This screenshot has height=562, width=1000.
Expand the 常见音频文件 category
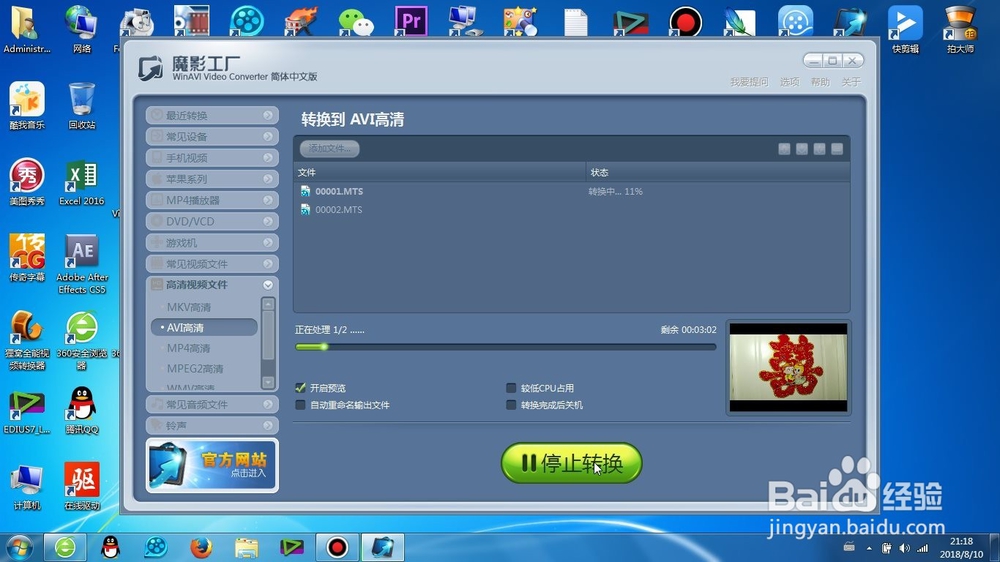[x=212, y=404]
